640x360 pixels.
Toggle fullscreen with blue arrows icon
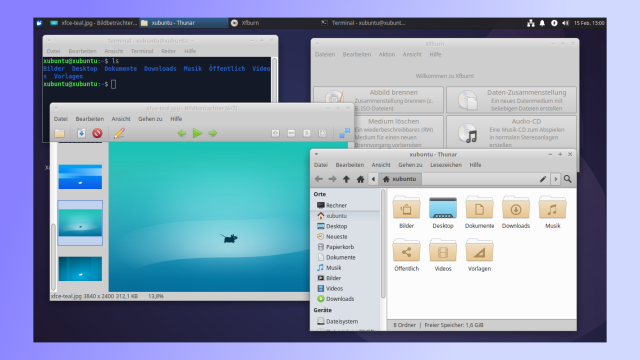point(344,133)
